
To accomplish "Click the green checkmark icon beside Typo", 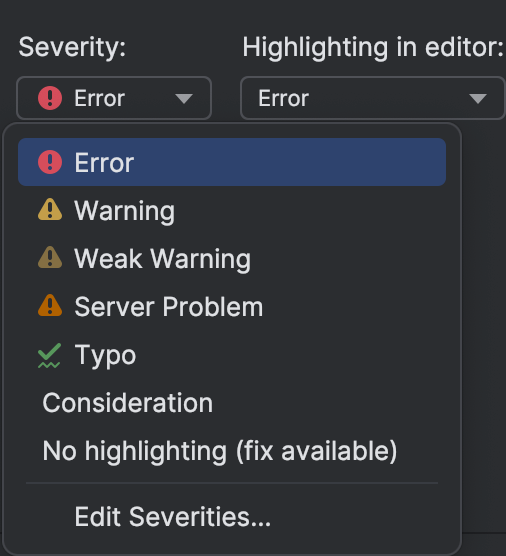I will (49, 356).
